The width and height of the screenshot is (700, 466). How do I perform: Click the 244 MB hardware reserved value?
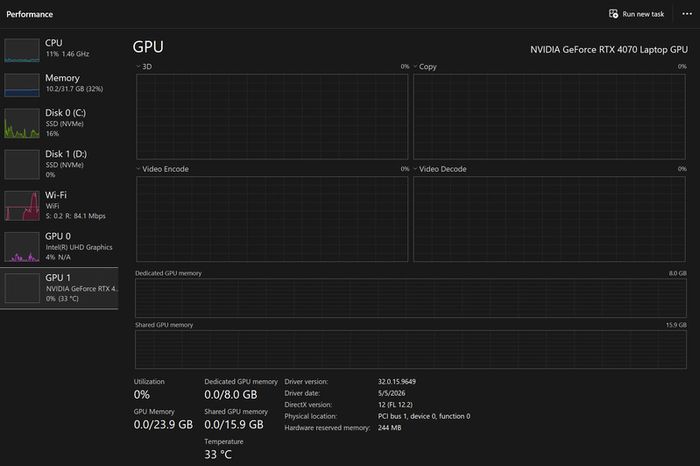[x=389, y=428]
